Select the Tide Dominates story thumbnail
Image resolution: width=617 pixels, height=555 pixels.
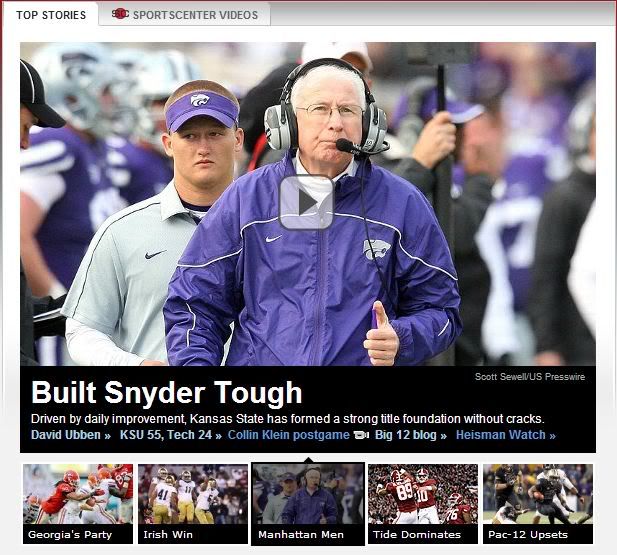point(423,504)
